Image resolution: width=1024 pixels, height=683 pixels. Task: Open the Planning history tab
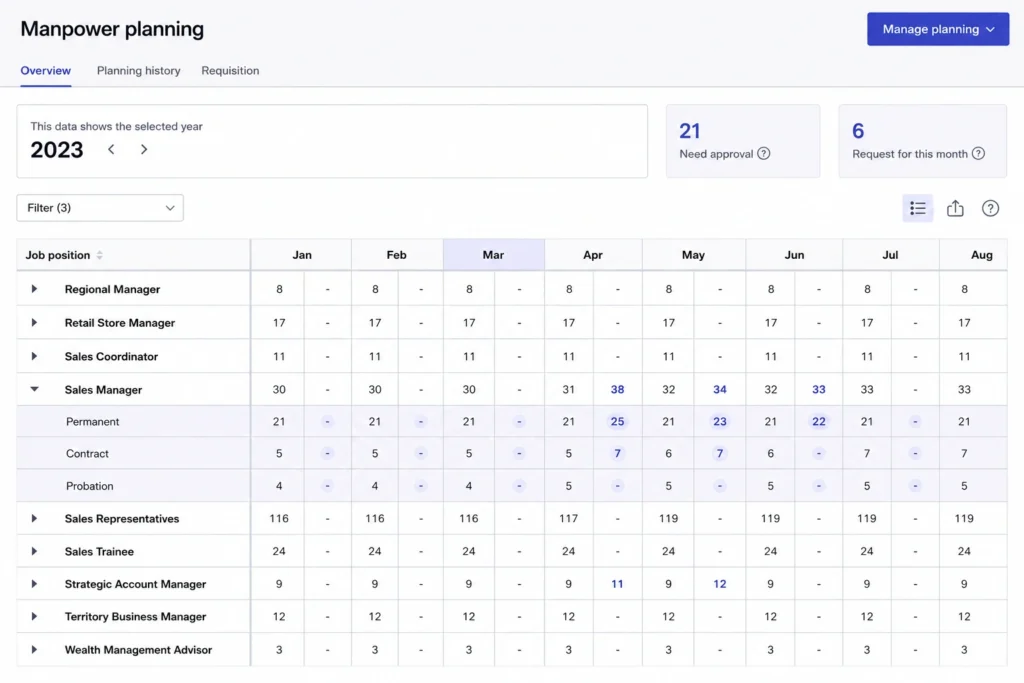138,71
